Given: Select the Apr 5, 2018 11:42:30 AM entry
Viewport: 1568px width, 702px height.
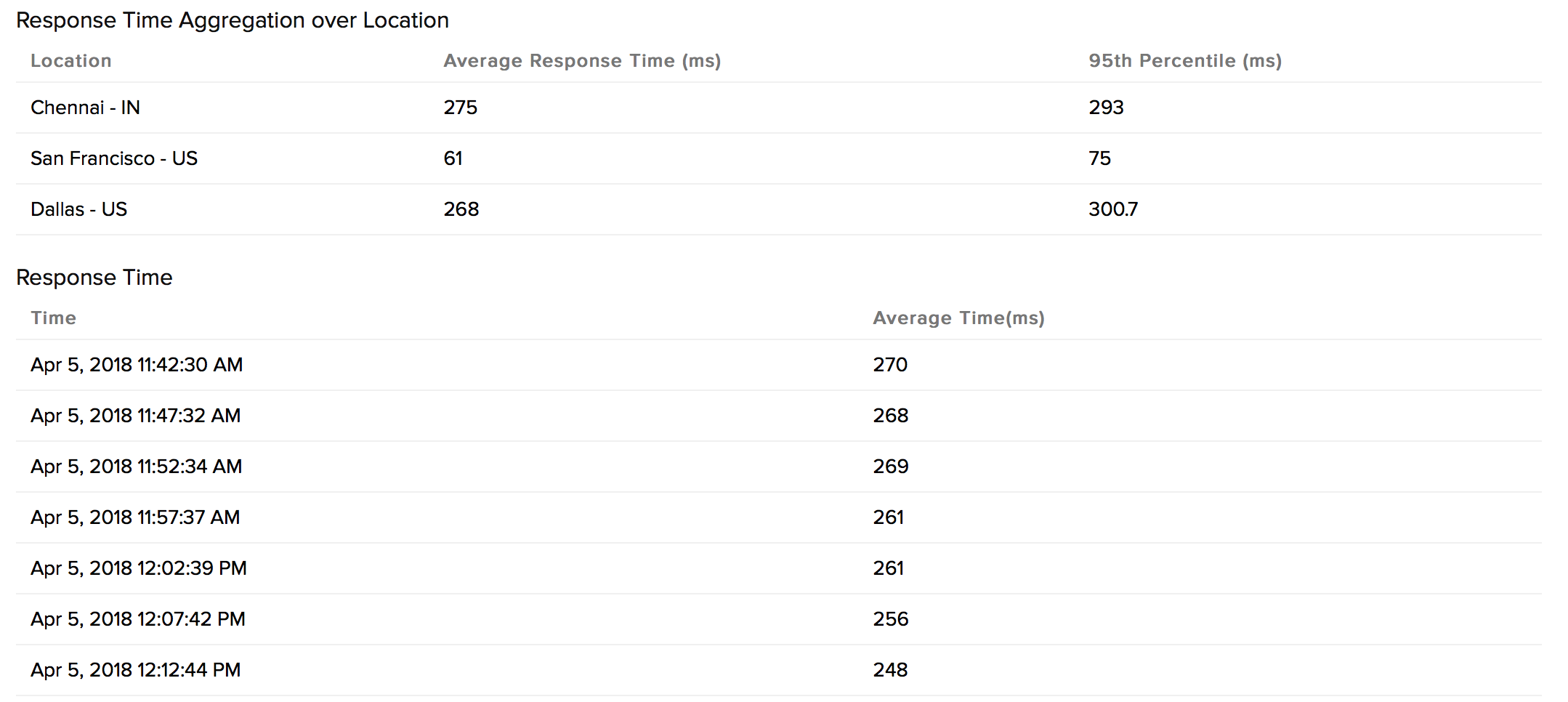Looking at the screenshot, I should click(137, 365).
